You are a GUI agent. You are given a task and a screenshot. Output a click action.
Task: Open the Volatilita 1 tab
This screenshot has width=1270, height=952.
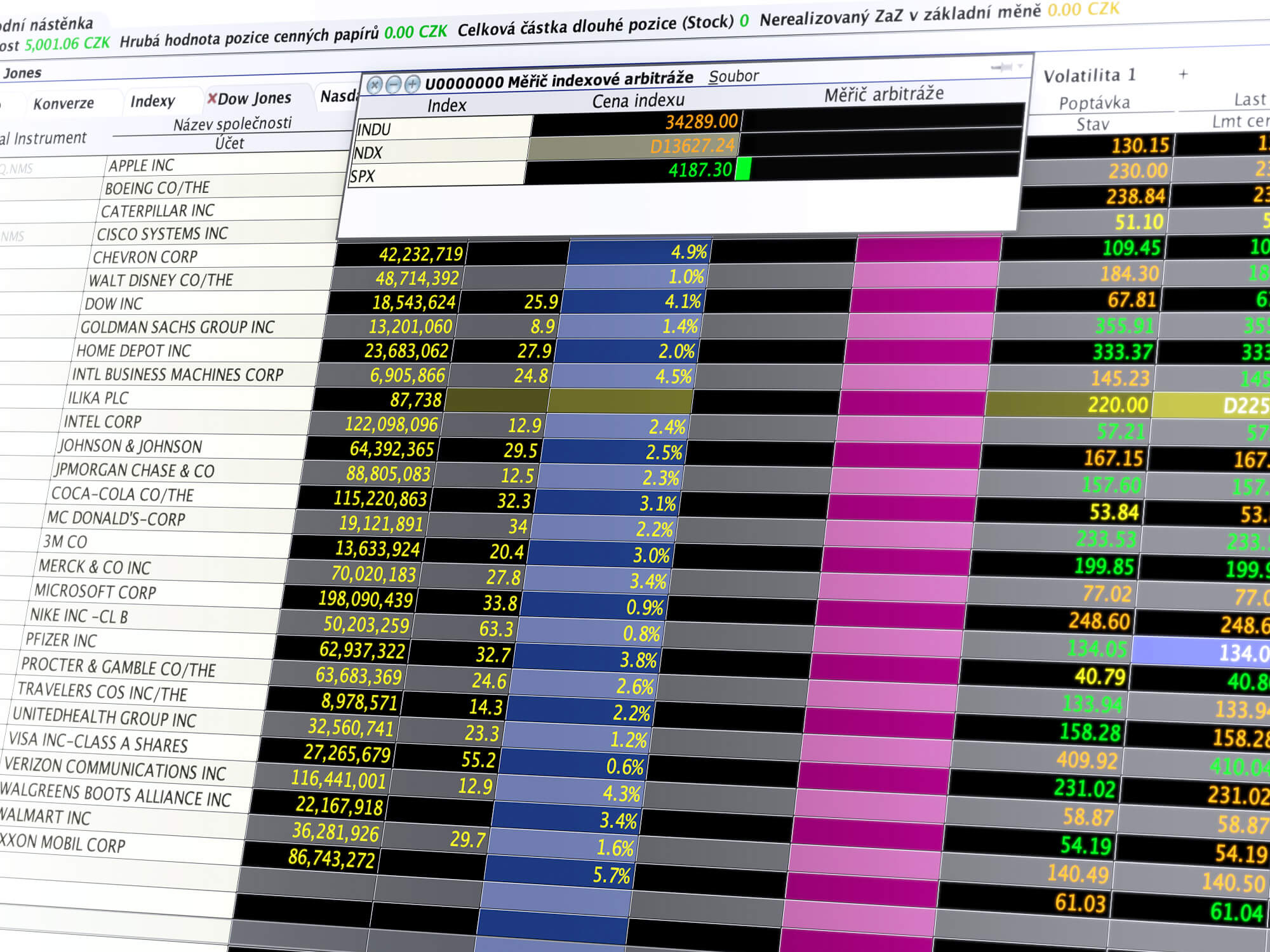point(1090,76)
